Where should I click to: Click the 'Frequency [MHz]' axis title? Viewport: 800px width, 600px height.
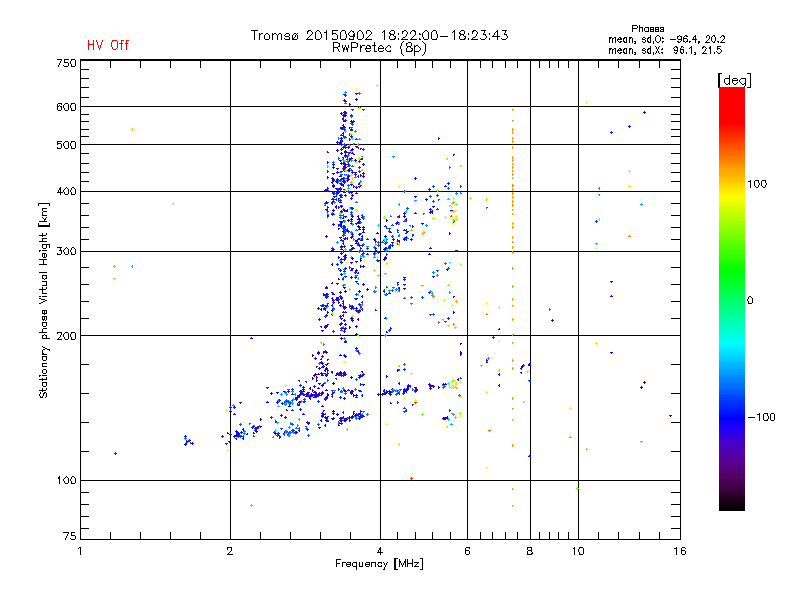pos(379,564)
